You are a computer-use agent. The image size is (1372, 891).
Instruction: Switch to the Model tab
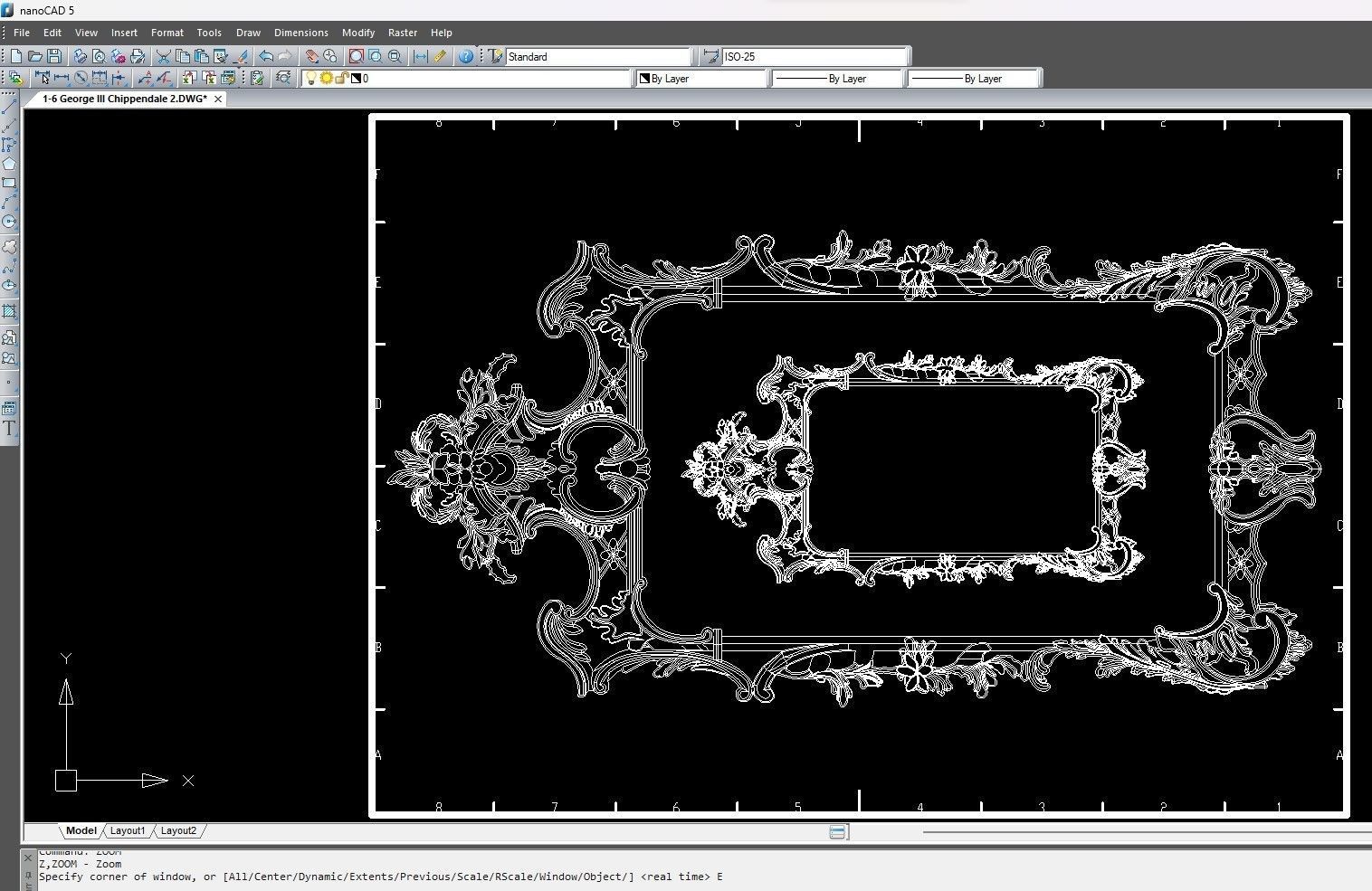coord(81,830)
